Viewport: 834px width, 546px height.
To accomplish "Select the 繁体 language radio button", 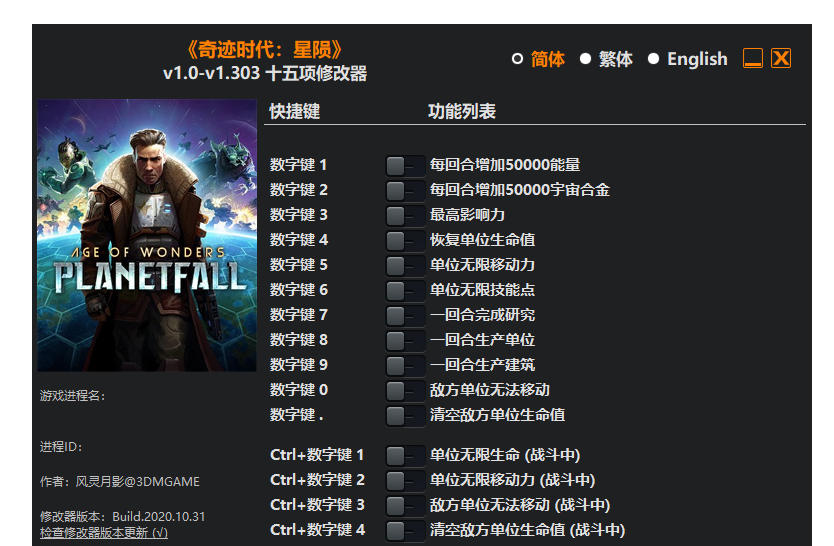I will coord(585,58).
